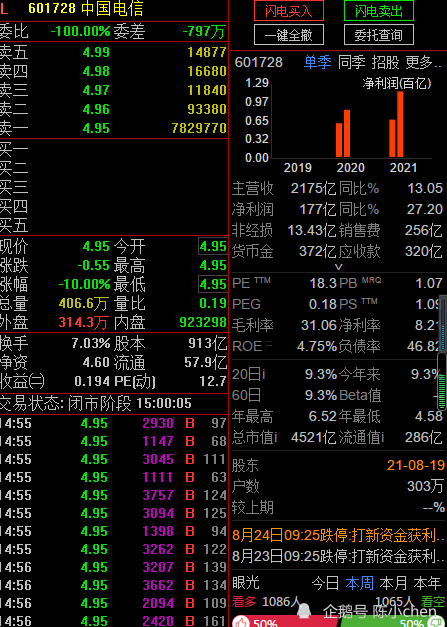The image size is (447, 627).
Task: Click the 卖一 price 4.95 row
Action: tap(114, 128)
